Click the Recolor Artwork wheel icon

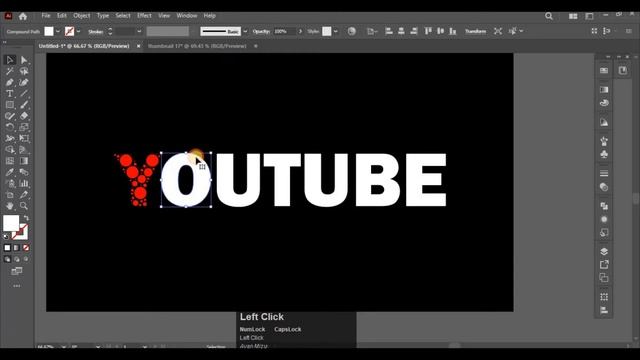351,31
